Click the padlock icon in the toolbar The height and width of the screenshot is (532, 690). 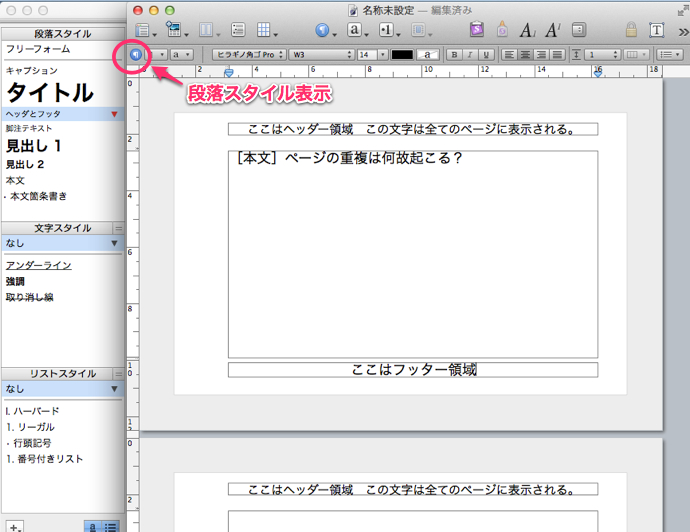point(630,30)
